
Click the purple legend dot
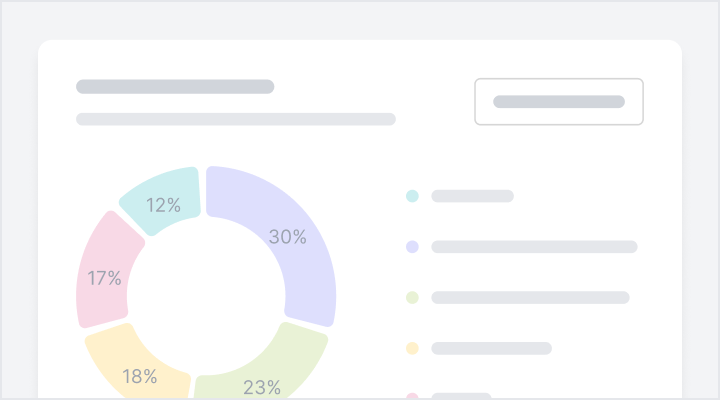[412, 247]
